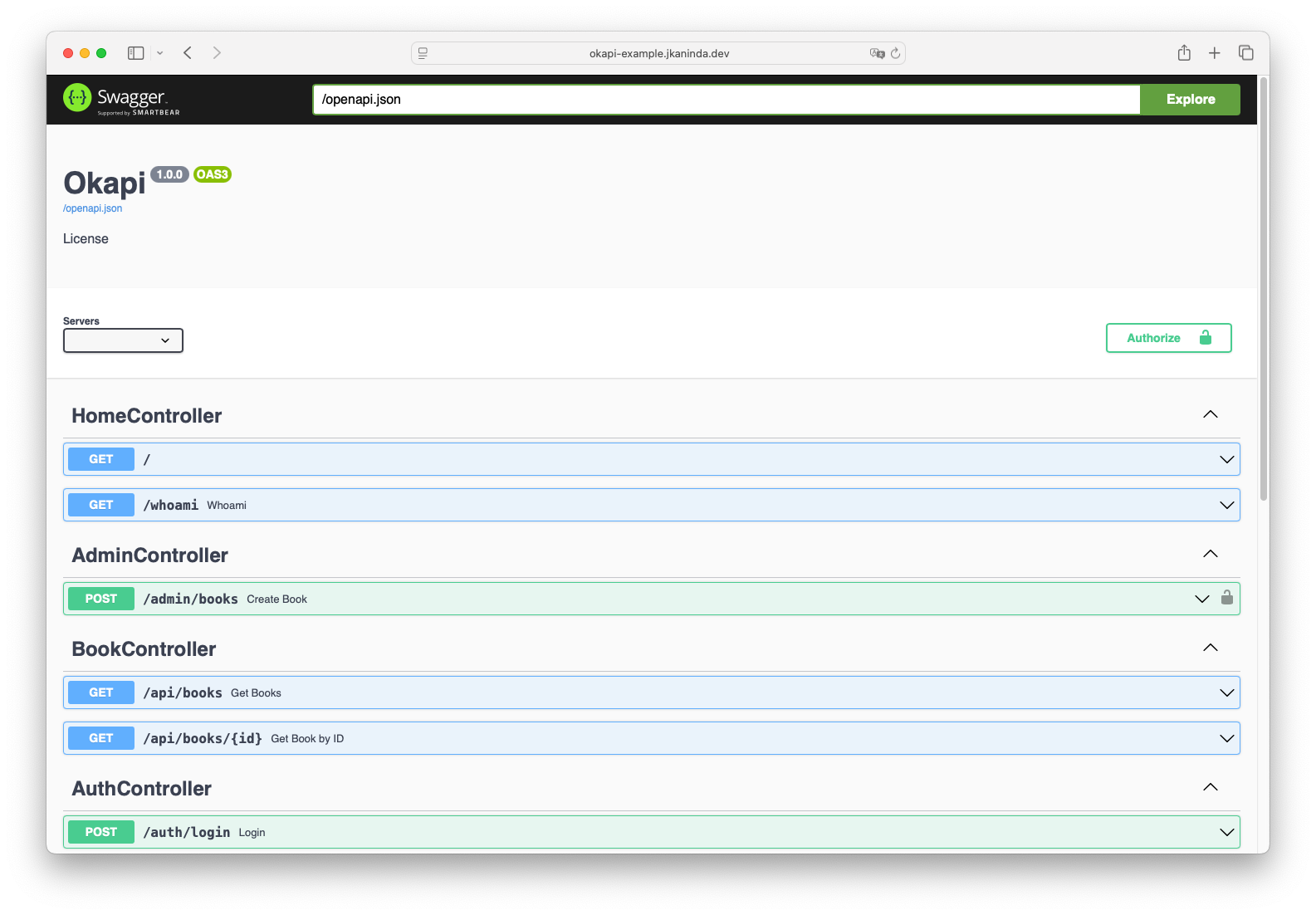
Task: Click the page vertical scrollbar
Action: pos(1264,289)
